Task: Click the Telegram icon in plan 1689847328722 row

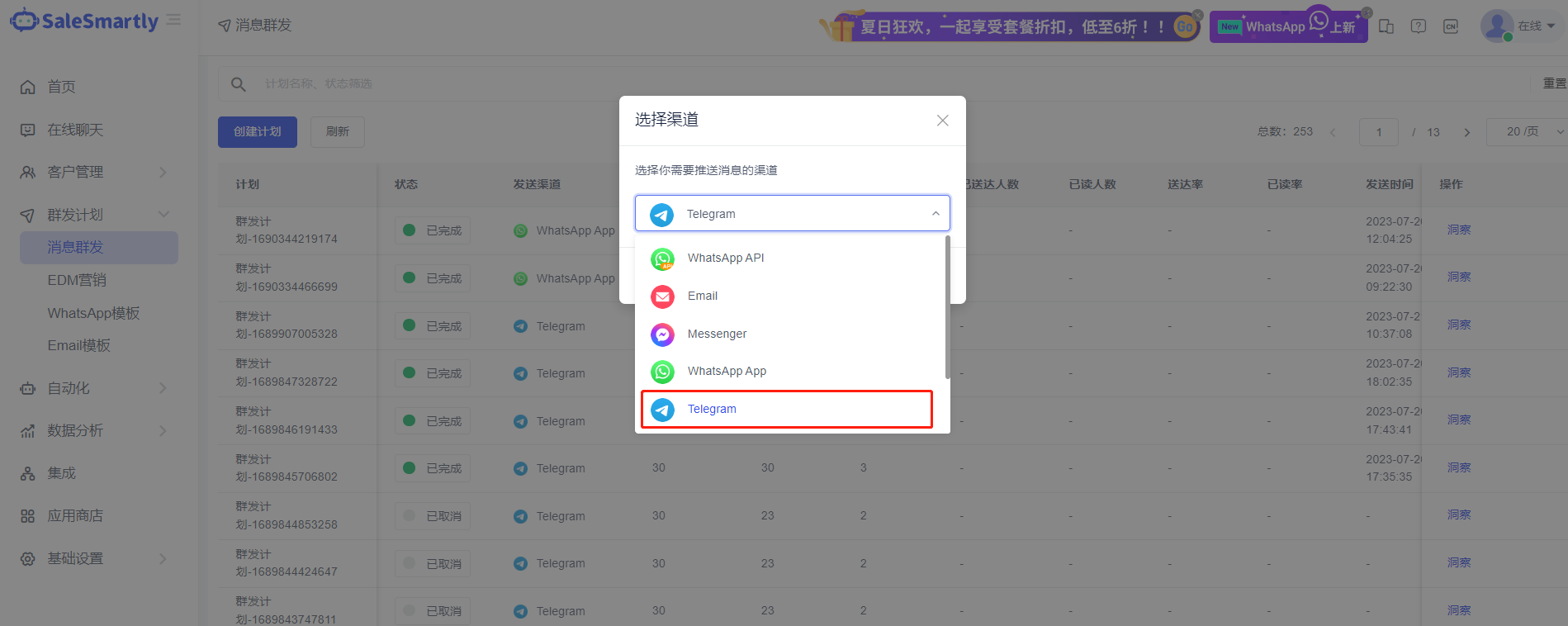Action: click(x=520, y=374)
